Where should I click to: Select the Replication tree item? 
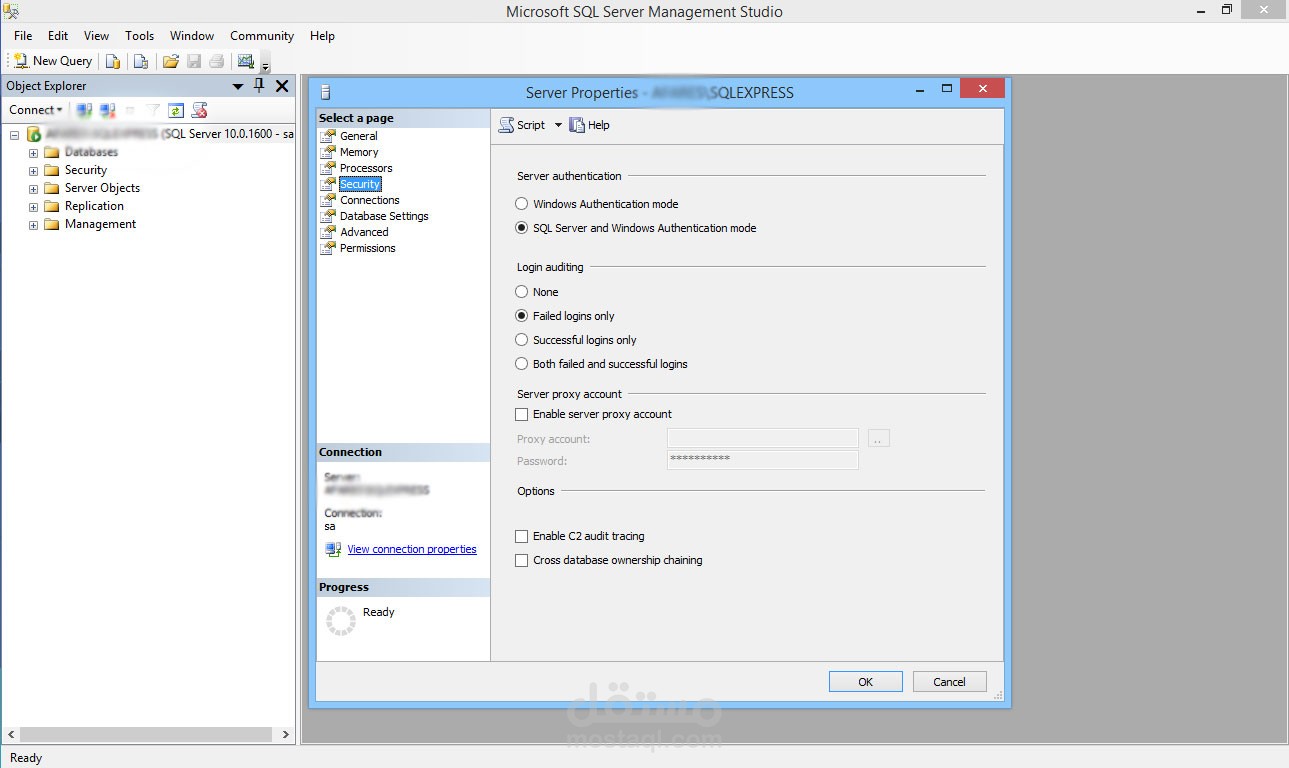point(94,206)
